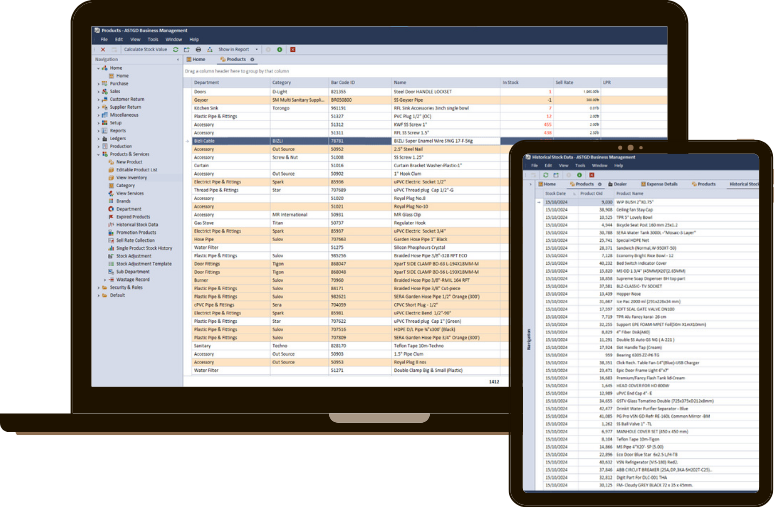Click the pin icon on the laptop Products tab
The image size is (775, 508).
252,59
